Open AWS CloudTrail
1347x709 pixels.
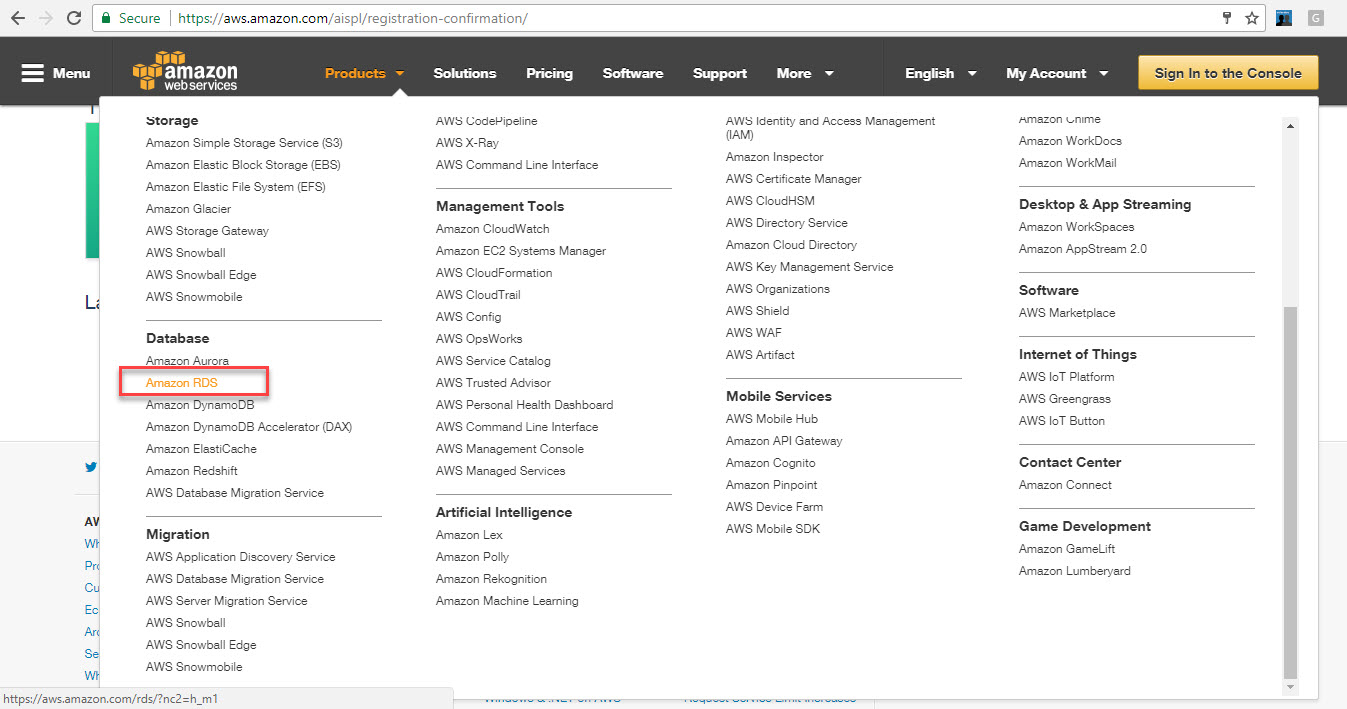pos(478,295)
